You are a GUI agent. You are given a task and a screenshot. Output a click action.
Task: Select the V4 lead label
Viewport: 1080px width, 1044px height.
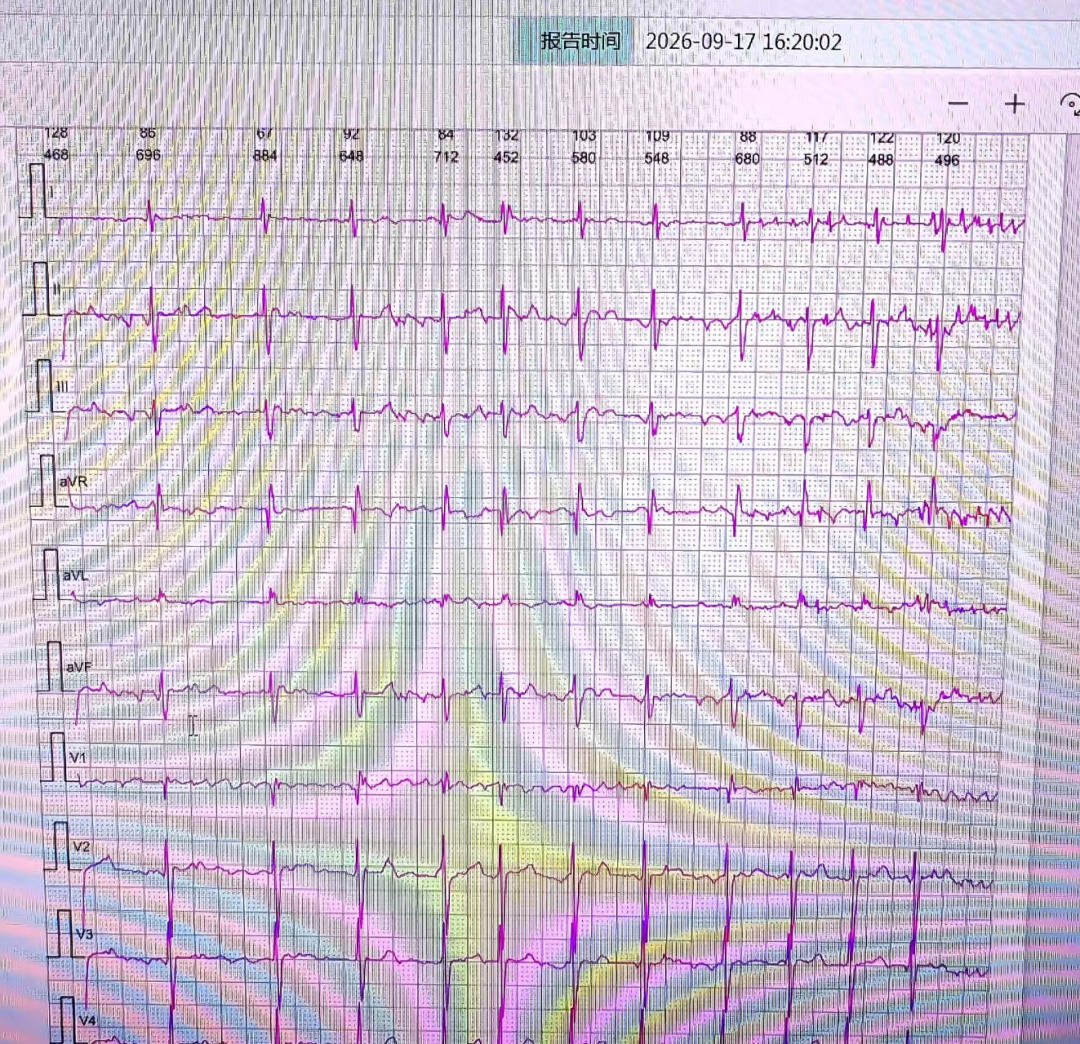click(x=87, y=1020)
